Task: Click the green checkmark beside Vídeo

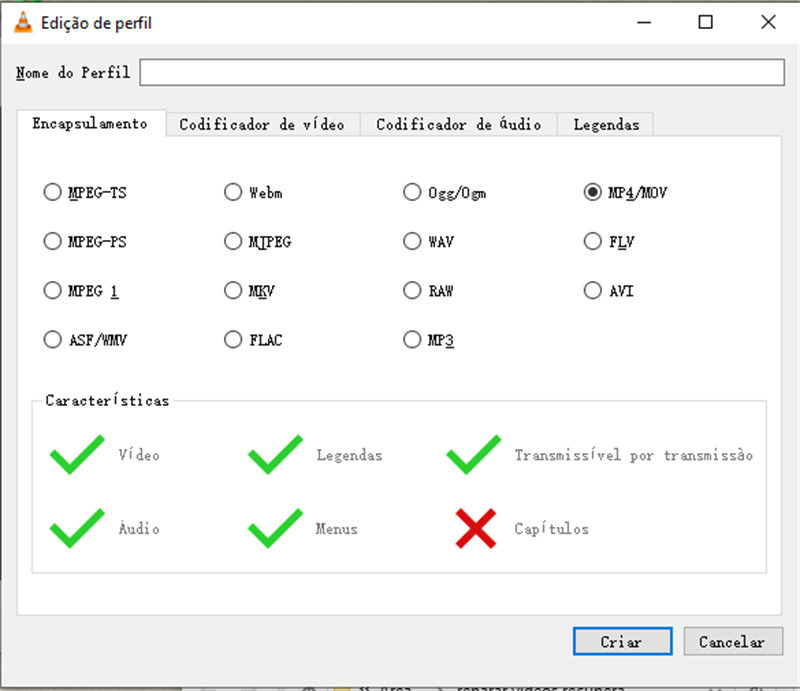Action: [x=75, y=455]
